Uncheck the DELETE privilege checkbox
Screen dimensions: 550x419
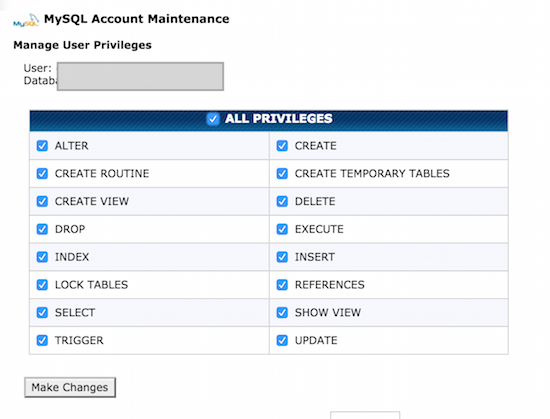point(282,201)
